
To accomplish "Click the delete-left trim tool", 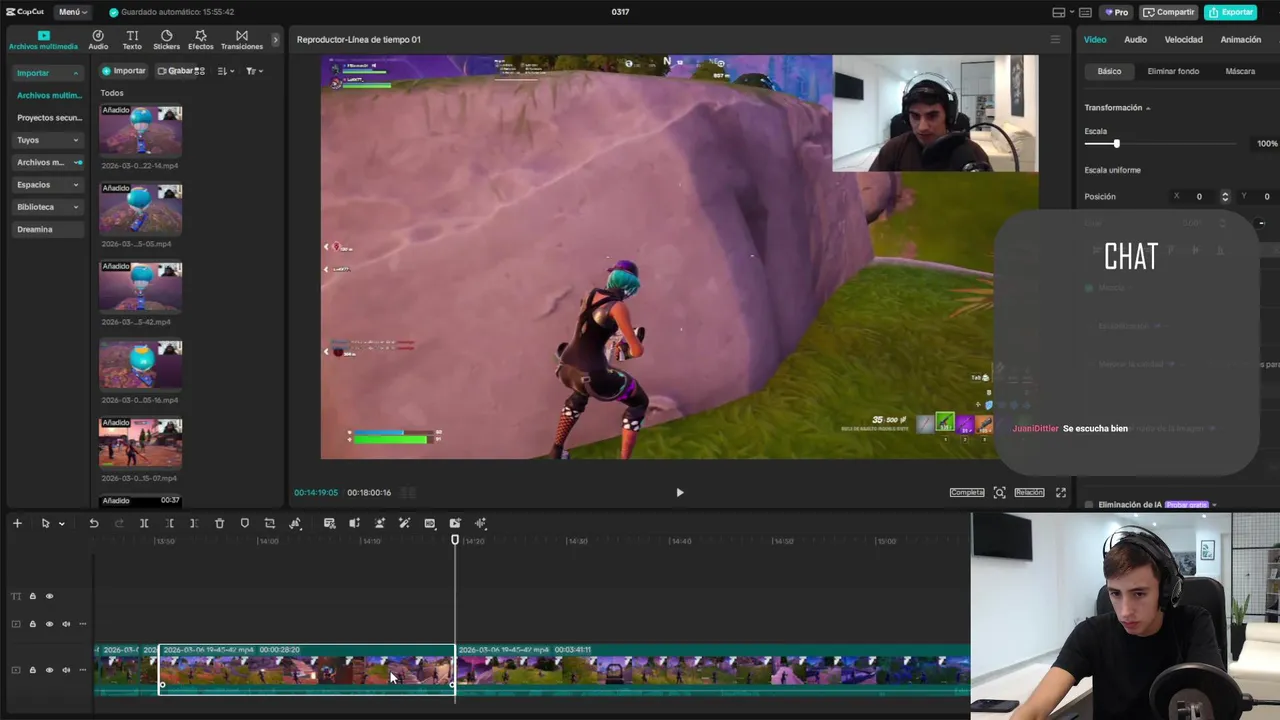I will (169, 523).
